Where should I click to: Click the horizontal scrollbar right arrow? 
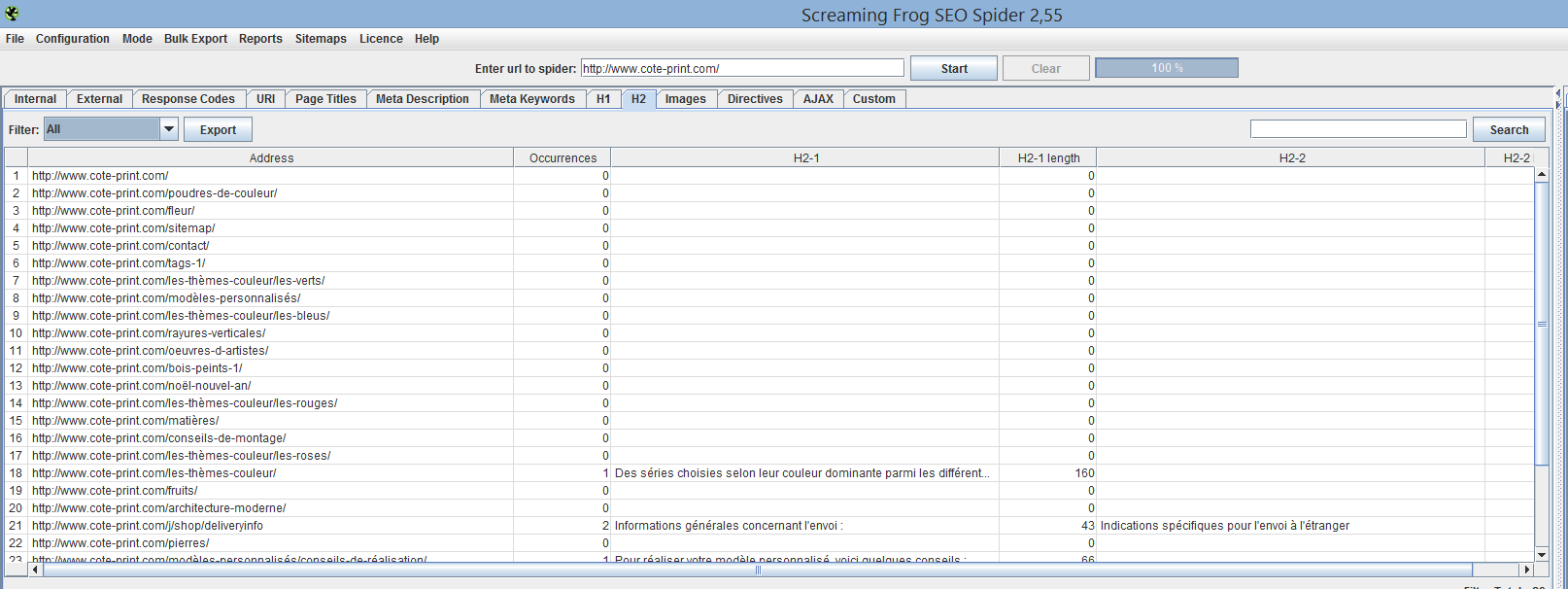(x=1526, y=570)
